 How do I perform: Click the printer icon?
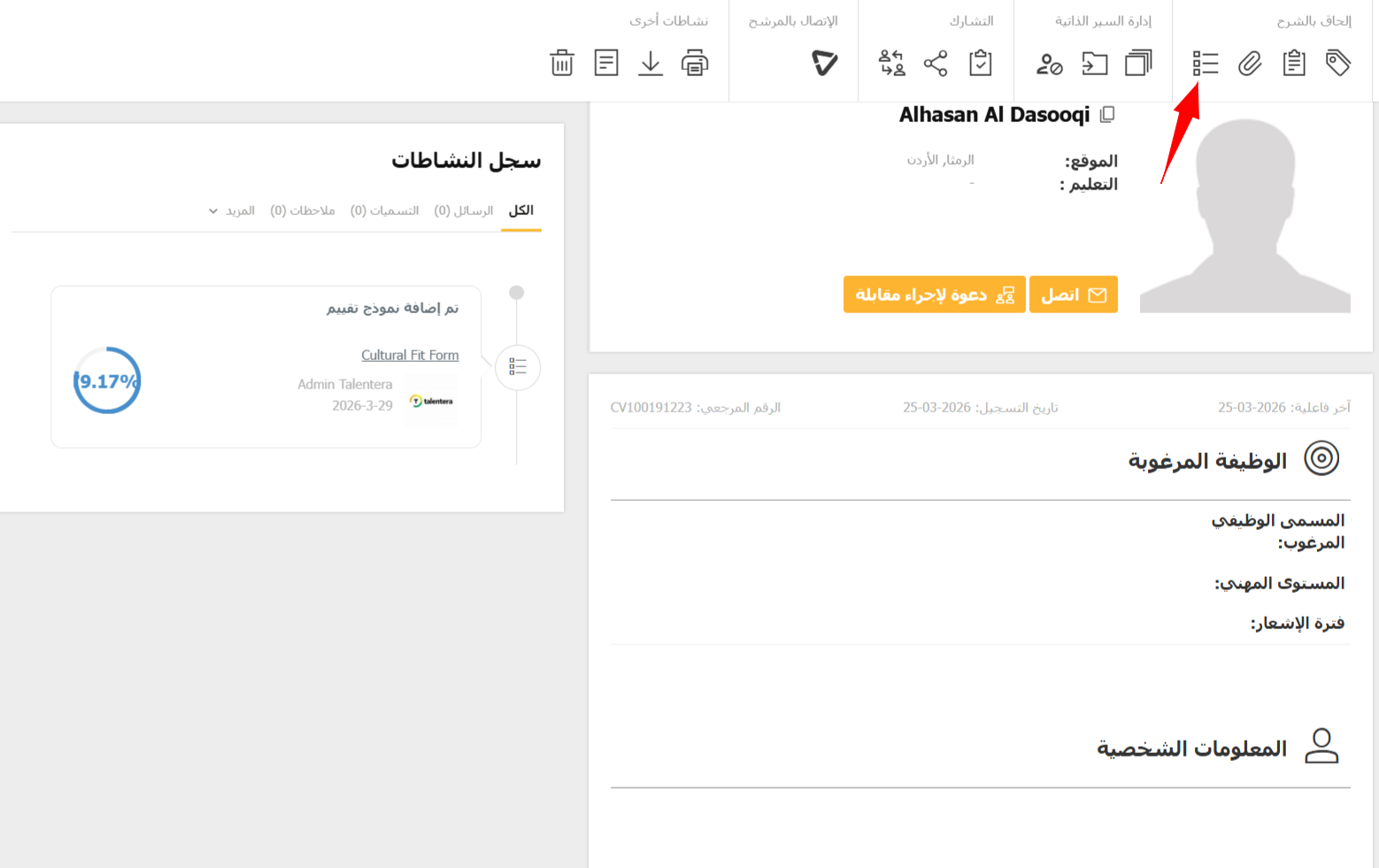point(695,63)
